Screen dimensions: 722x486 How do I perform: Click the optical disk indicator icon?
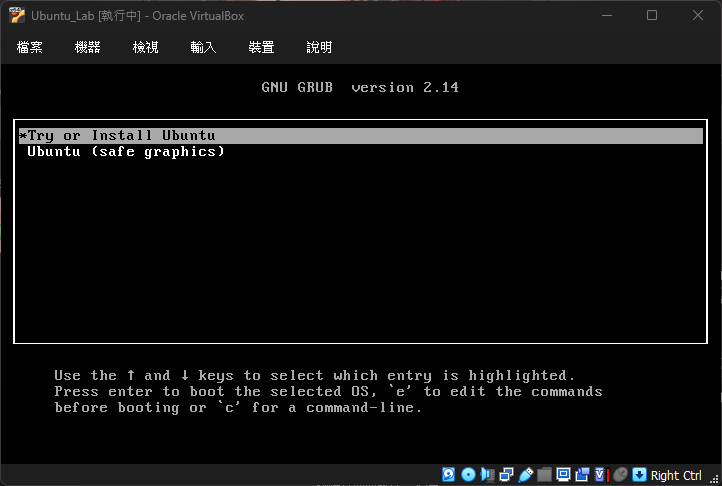tap(468, 474)
